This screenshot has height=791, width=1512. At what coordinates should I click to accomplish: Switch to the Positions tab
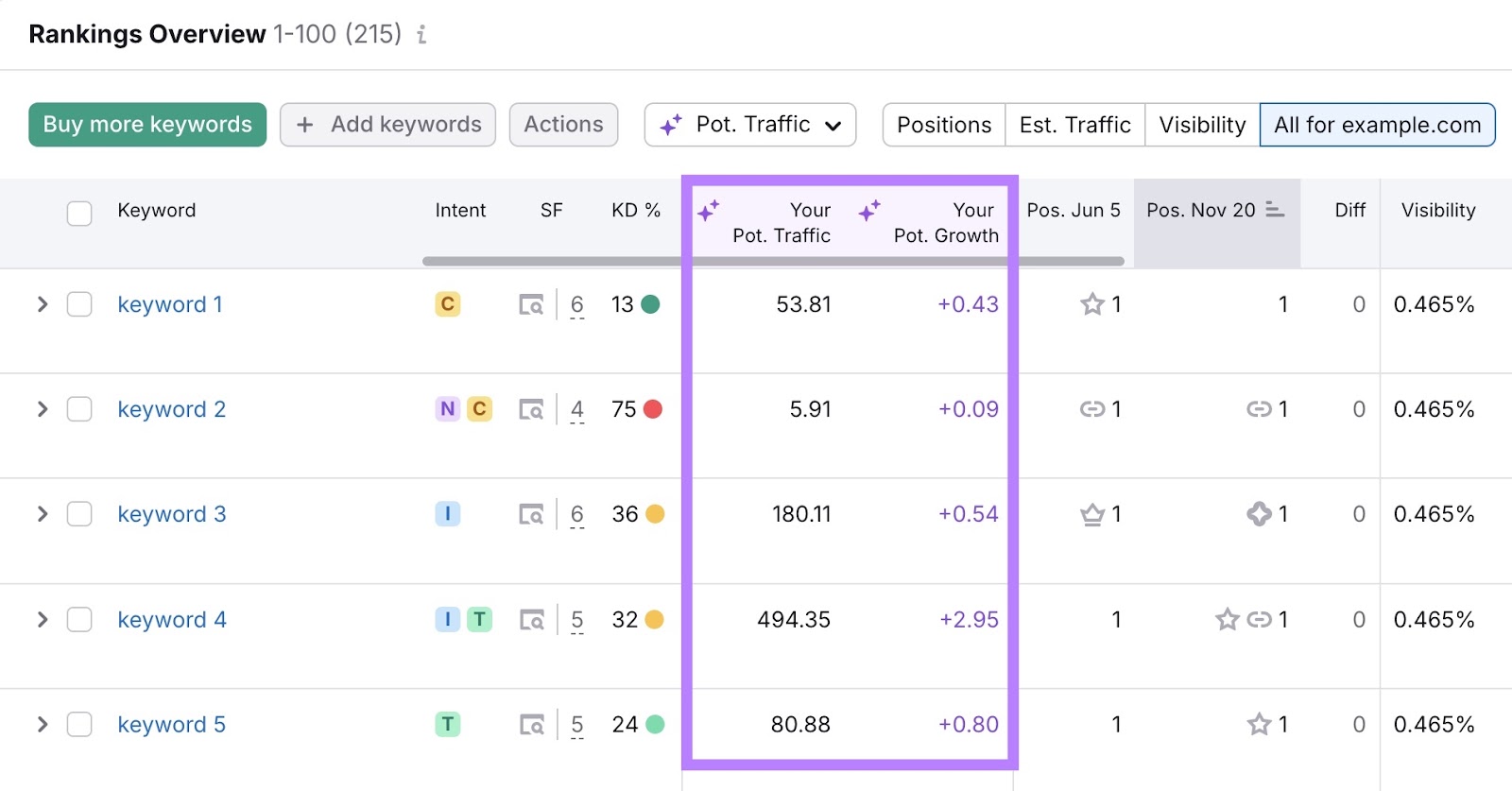(943, 125)
